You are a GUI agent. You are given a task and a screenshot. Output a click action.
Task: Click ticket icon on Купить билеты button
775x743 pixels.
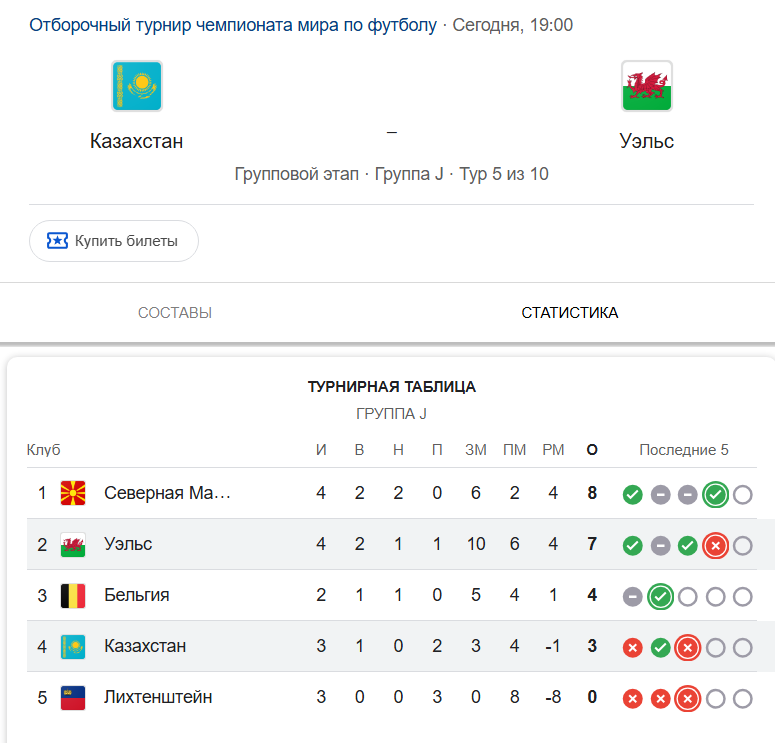point(57,241)
